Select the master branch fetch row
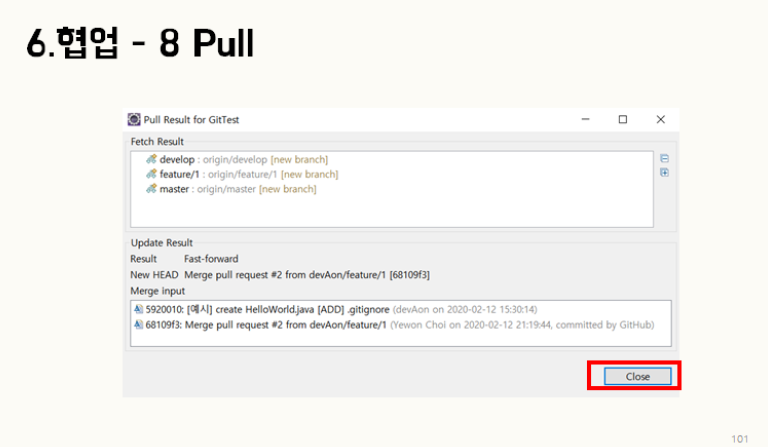The height and width of the screenshot is (447, 768). click(231, 189)
